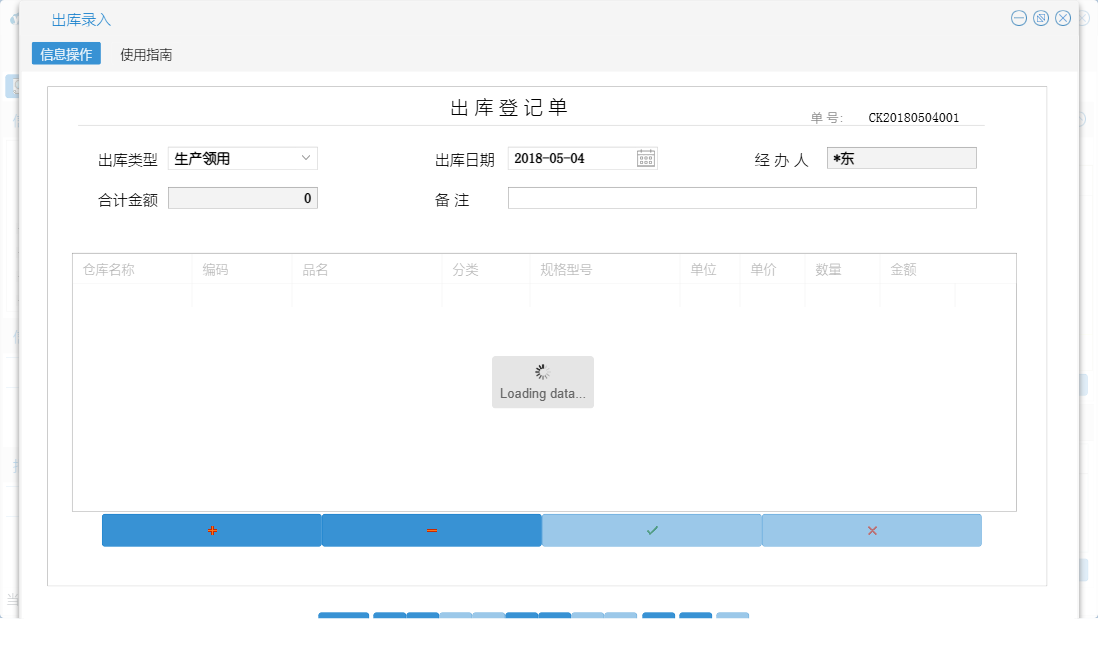1098x655 pixels.
Task: Minimize the 出库录入 window
Action: pyautogui.click(x=1018, y=17)
